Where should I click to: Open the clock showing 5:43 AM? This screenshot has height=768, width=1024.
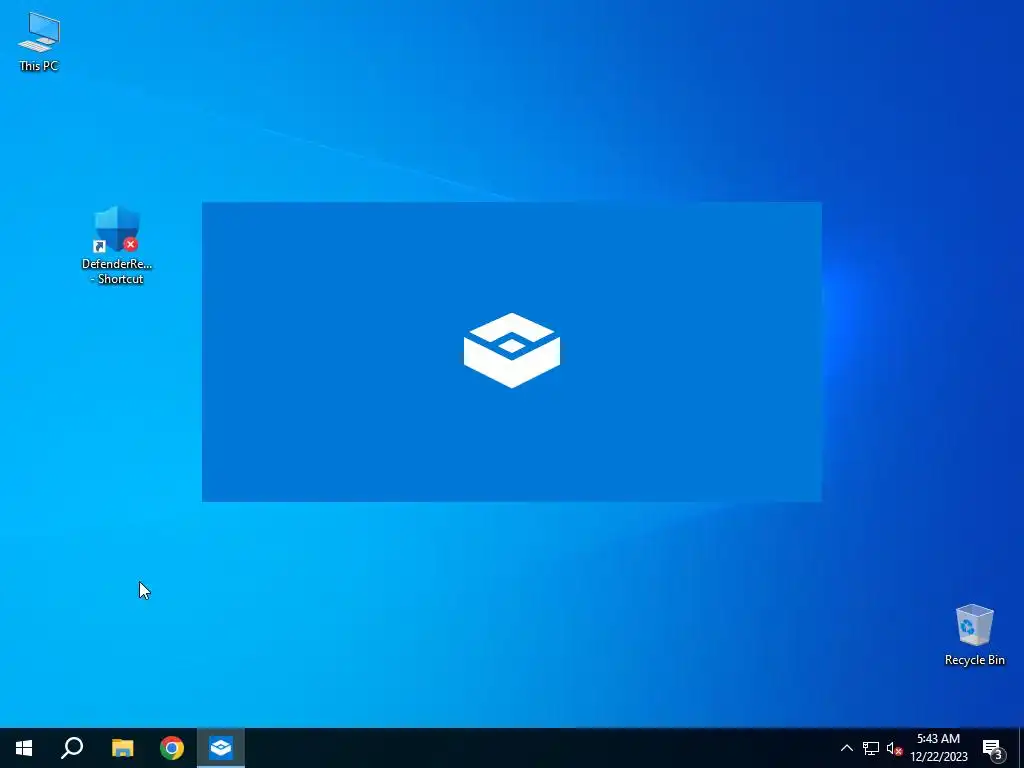(x=938, y=748)
